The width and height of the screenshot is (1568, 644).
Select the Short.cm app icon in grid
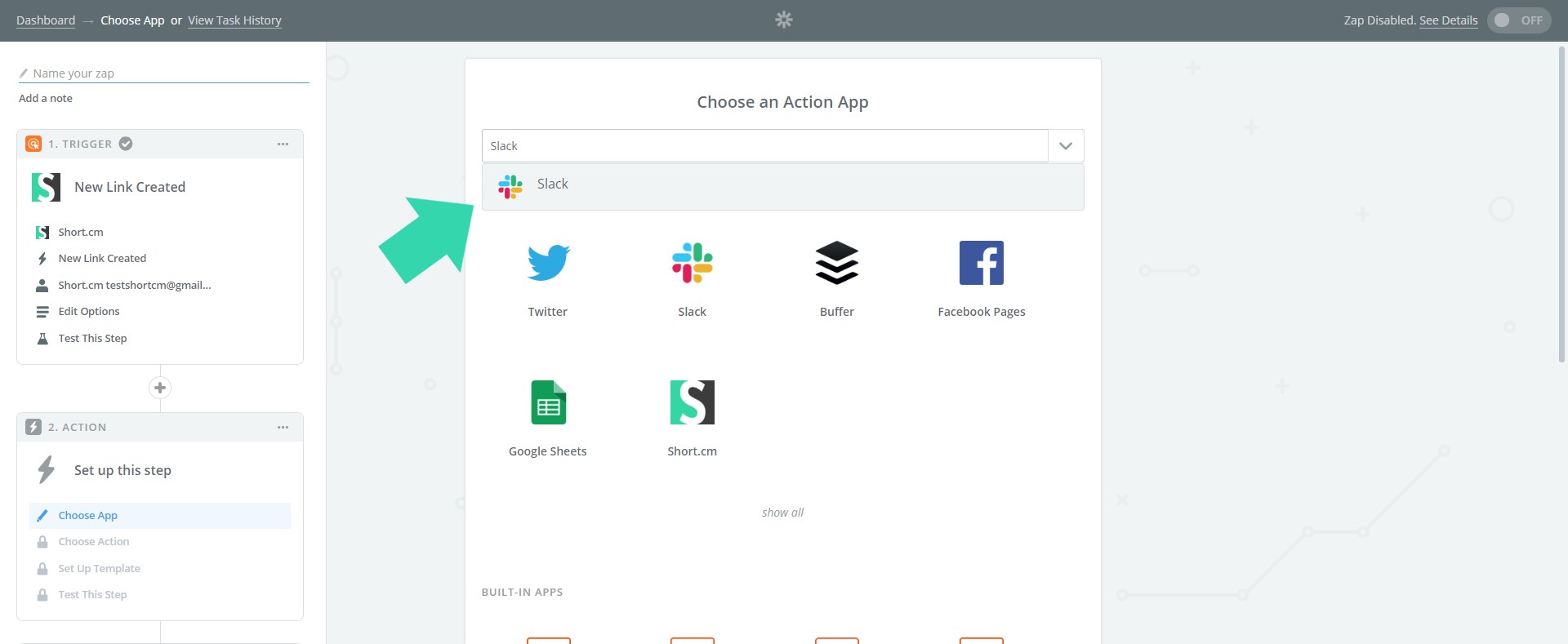(x=693, y=402)
